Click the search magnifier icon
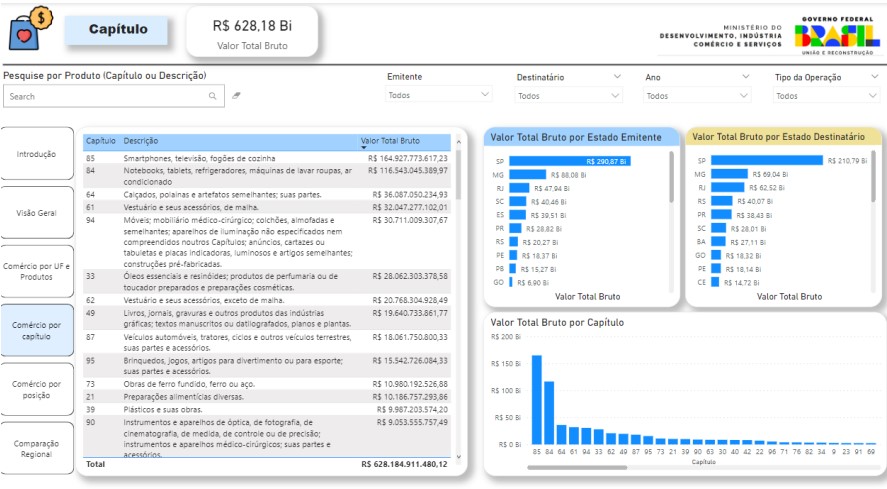The height and width of the screenshot is (489, 887). (213, 97)
